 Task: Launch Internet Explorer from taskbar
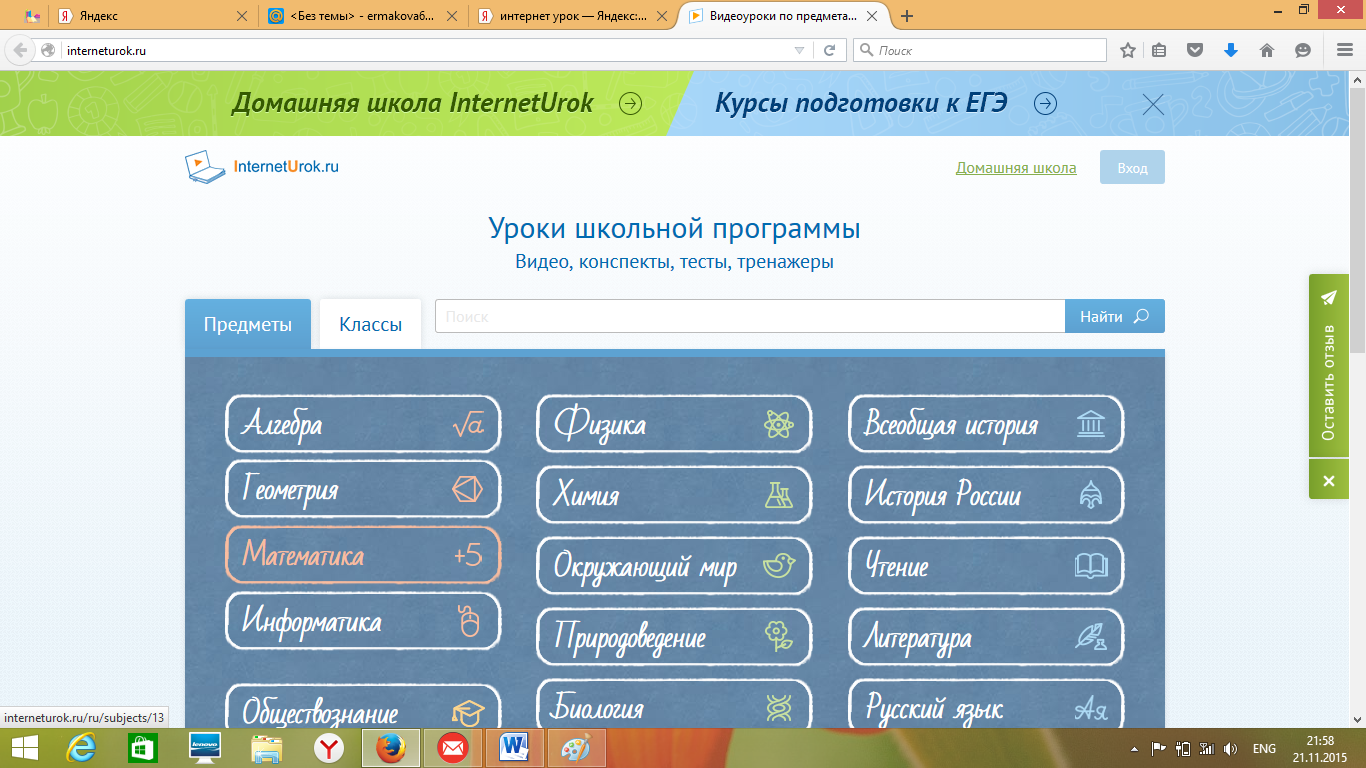coord(80,747)
